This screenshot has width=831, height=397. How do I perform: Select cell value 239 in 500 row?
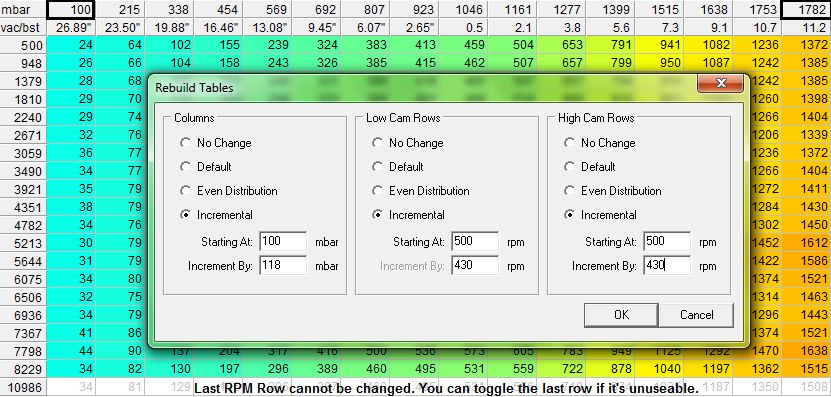pos(268,45)
